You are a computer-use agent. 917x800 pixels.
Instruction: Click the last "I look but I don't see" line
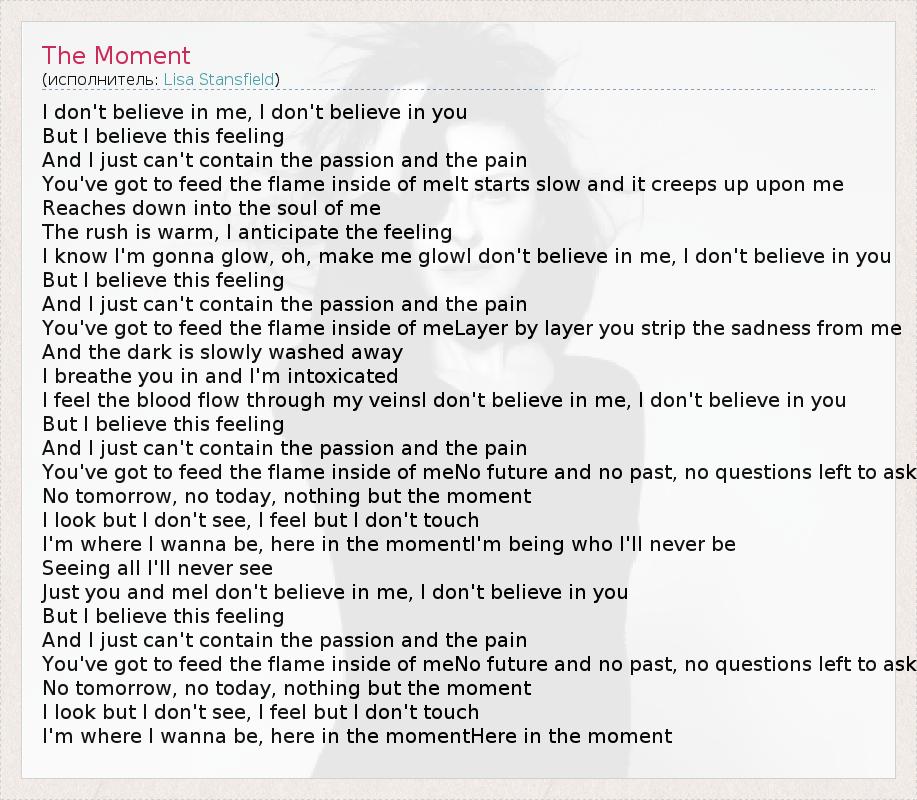(x=260, y=712)
